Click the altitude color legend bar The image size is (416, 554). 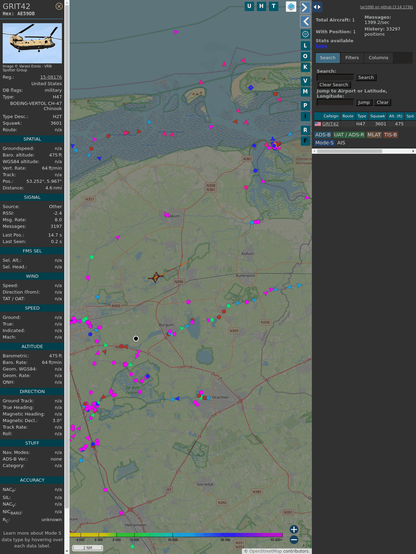pos(176,535)
